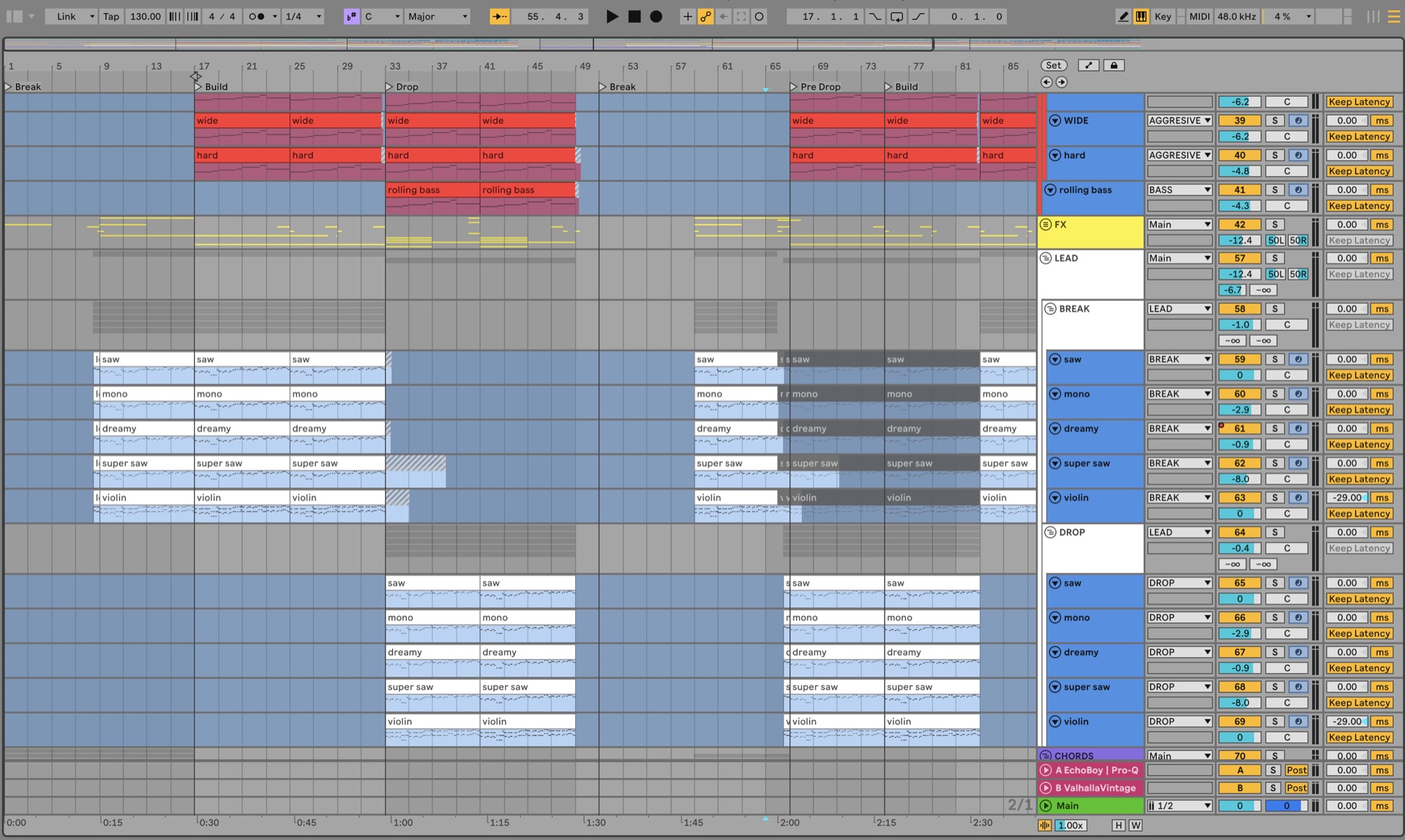Click the Re-enable Automation arrow icon

(723, 16)
